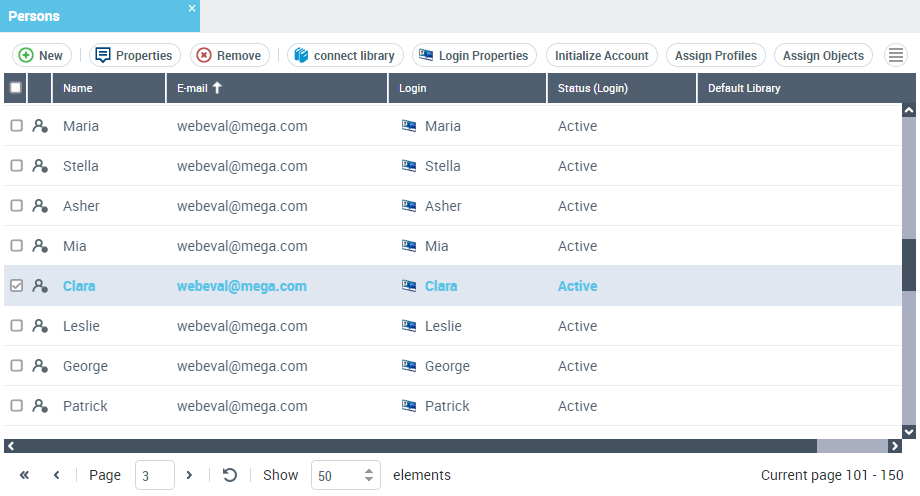Open the hamburger menu of more toolbar options
920x496 pixels.
click(x=897, y=56)
